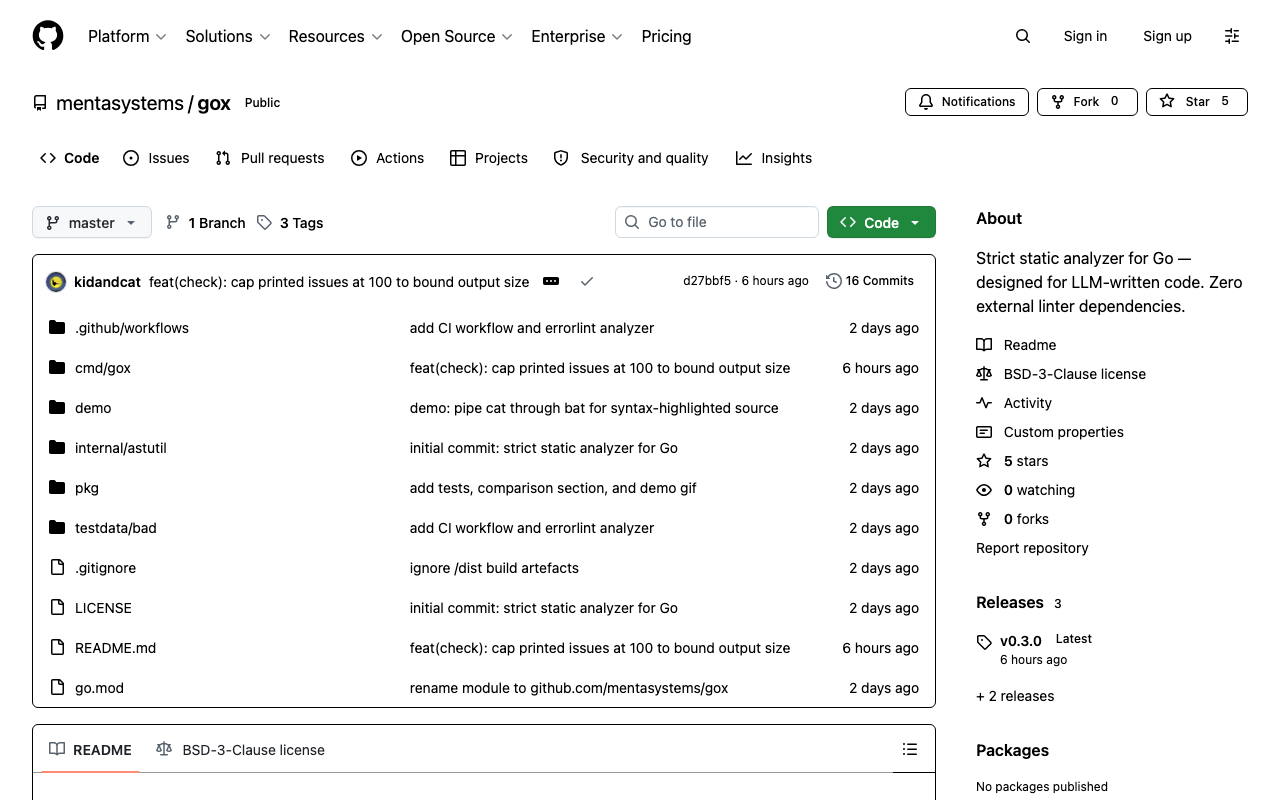
Task: View the 0 forks link
Action: [x=1012, y=519]
